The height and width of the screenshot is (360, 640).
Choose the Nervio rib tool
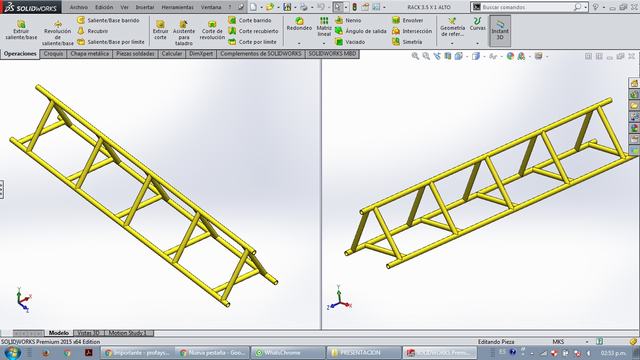(348, 20)
